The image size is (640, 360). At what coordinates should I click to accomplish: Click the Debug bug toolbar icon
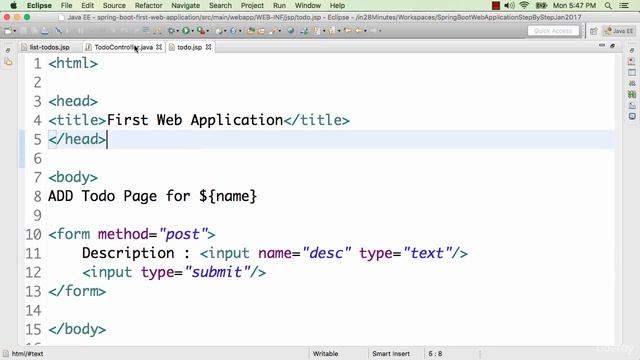(171, 31)
